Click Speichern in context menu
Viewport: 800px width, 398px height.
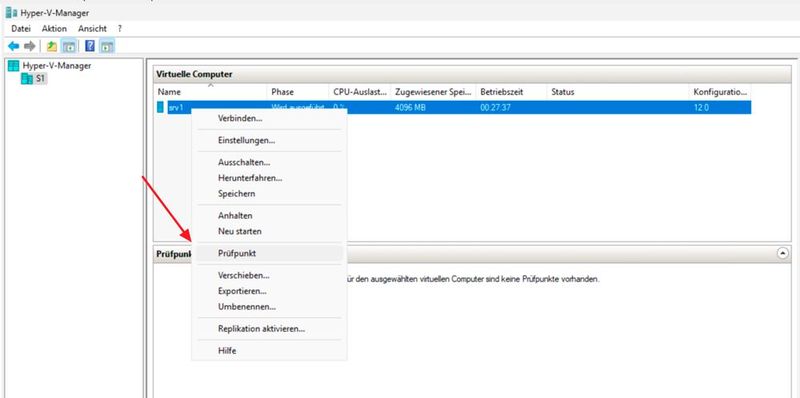click(x=269, y=194)
